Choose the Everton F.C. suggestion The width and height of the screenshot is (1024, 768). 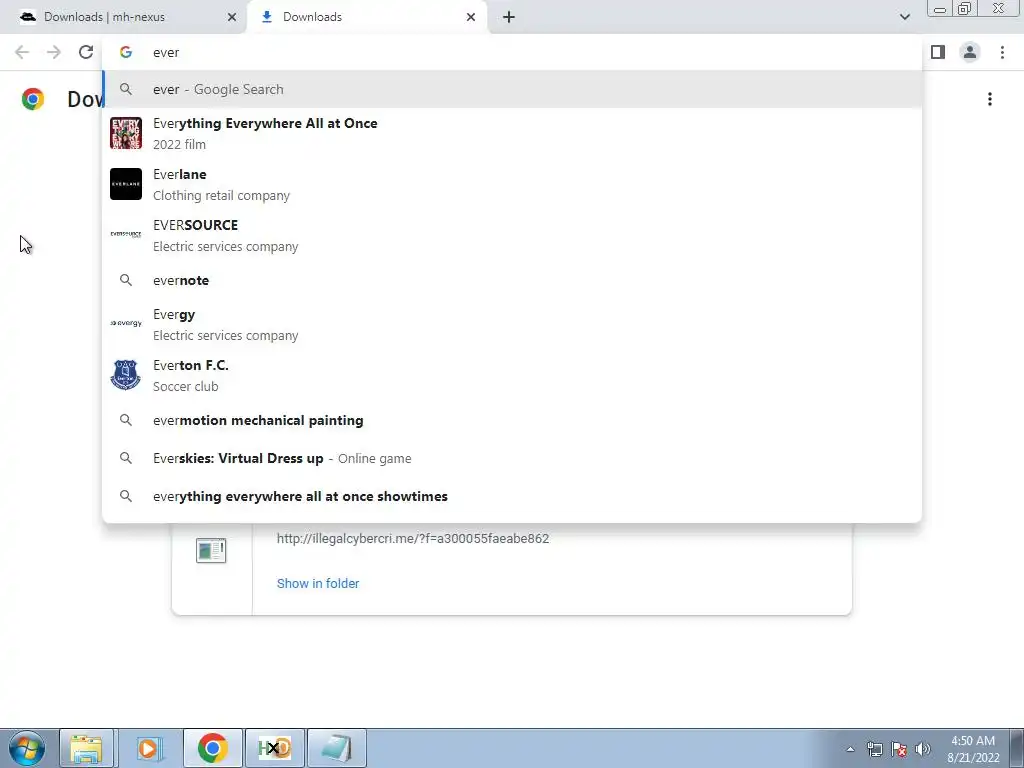click(512, 375)
